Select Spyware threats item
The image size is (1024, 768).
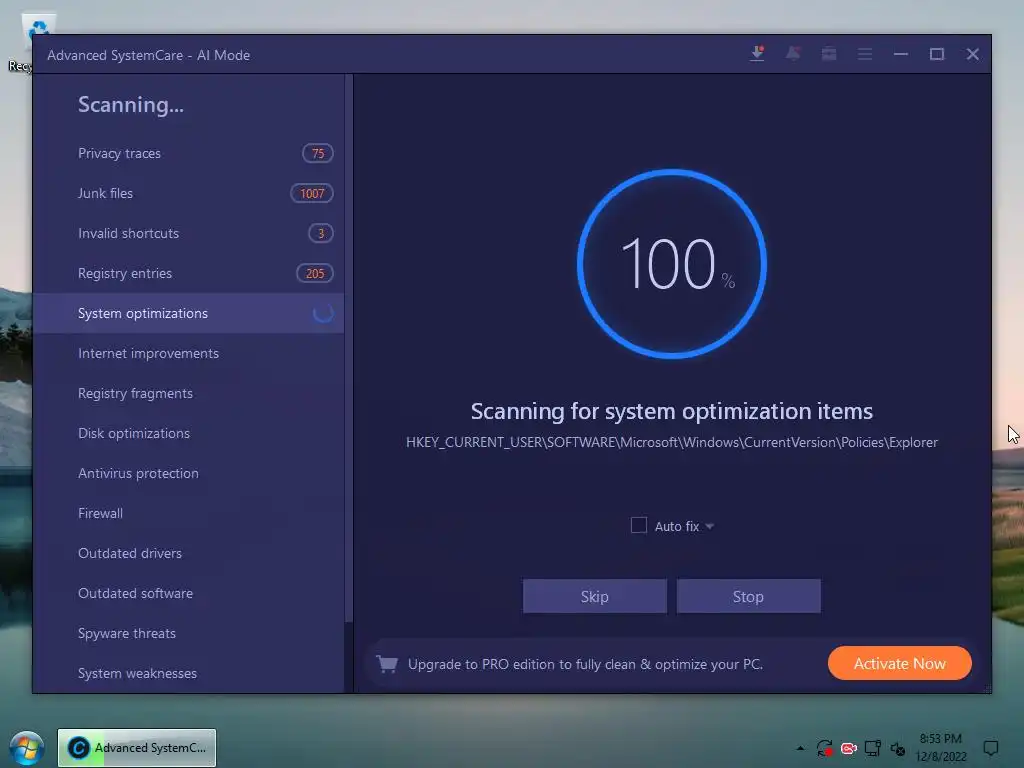pos(188,633)
